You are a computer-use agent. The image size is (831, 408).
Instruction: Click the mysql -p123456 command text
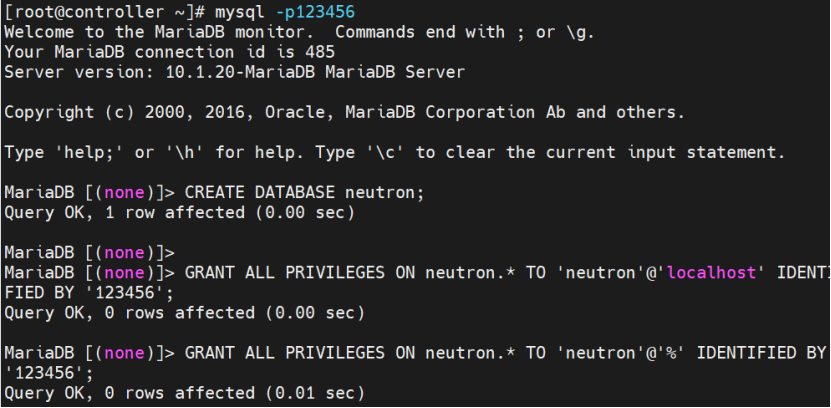(285, 12)
